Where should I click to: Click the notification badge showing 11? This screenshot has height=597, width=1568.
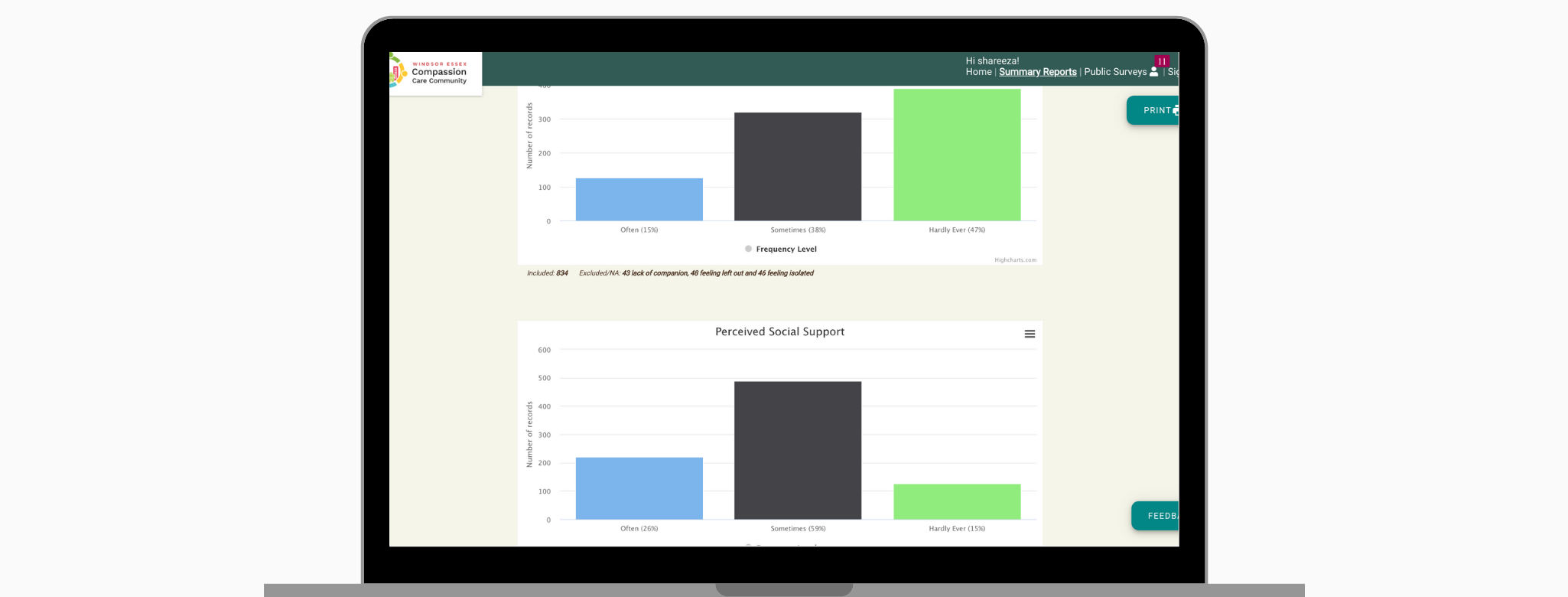pyautogui.click(x=1161, y=61)
